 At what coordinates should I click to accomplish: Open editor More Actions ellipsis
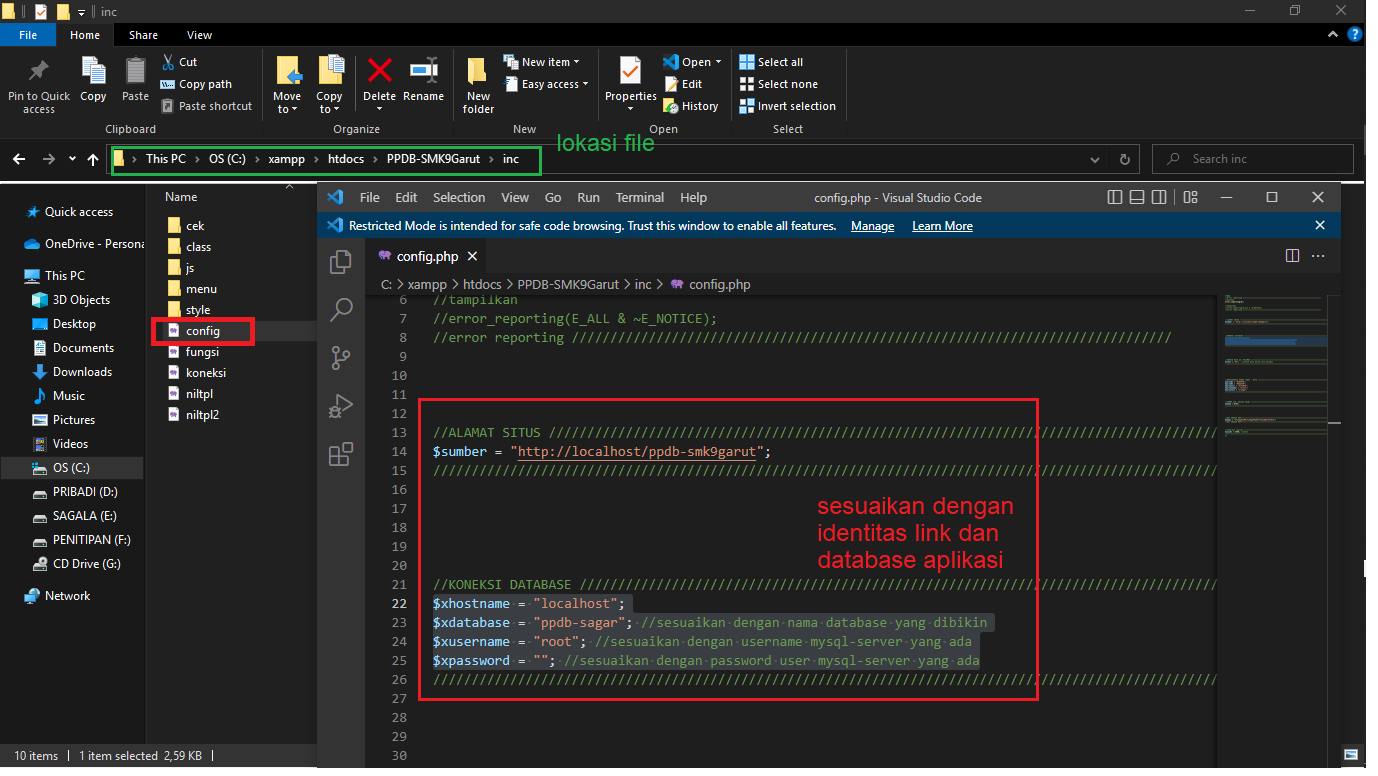1319,256
